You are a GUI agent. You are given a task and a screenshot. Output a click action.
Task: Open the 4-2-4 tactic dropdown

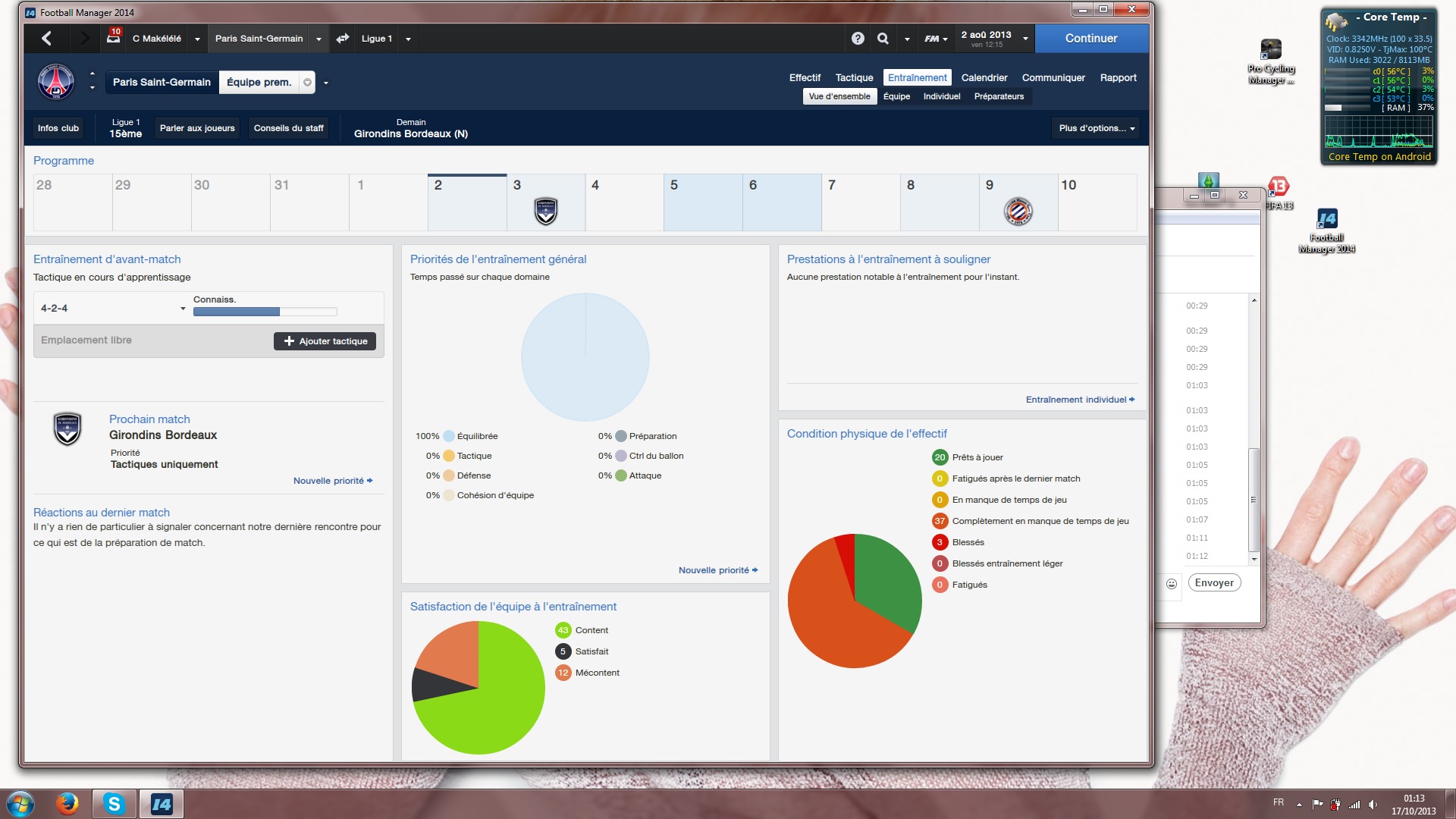coord(183,309)
